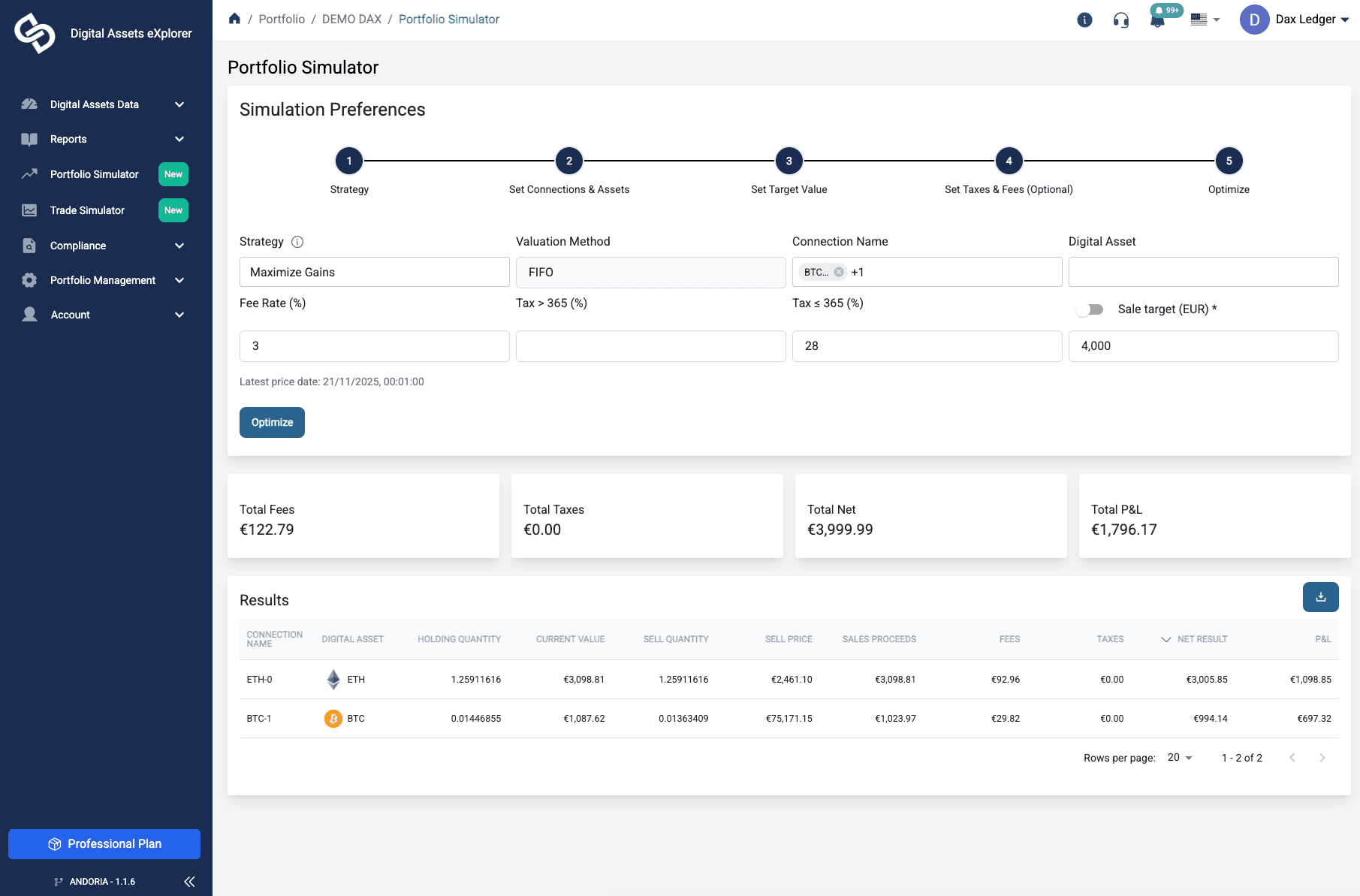The image size is (1360, 896).
Task: Click the sort arrow on NET RESULT column
Action: click(1165, 639)
